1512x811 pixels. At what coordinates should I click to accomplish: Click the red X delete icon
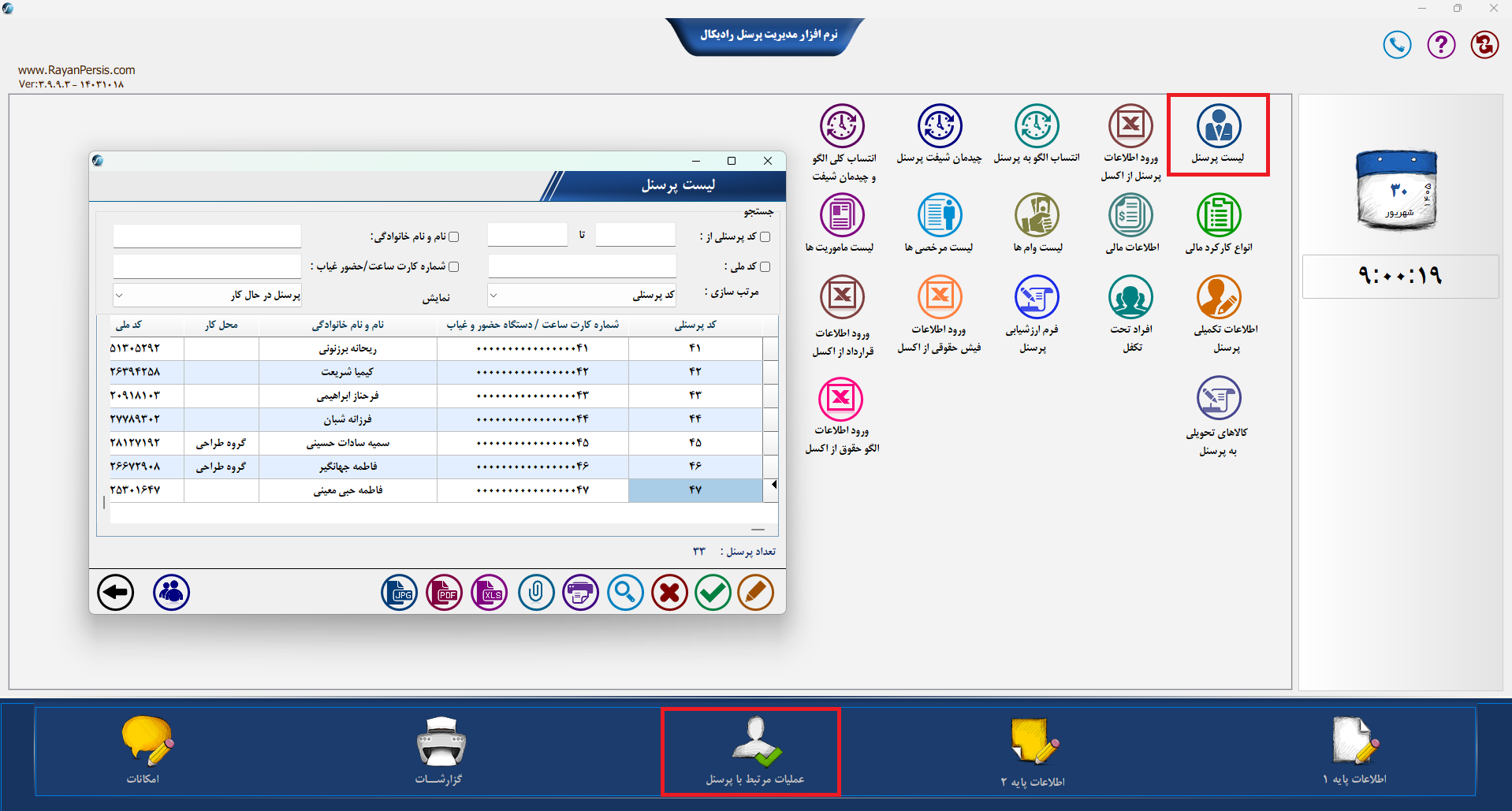pyautogui.click(x=669, y=593)
